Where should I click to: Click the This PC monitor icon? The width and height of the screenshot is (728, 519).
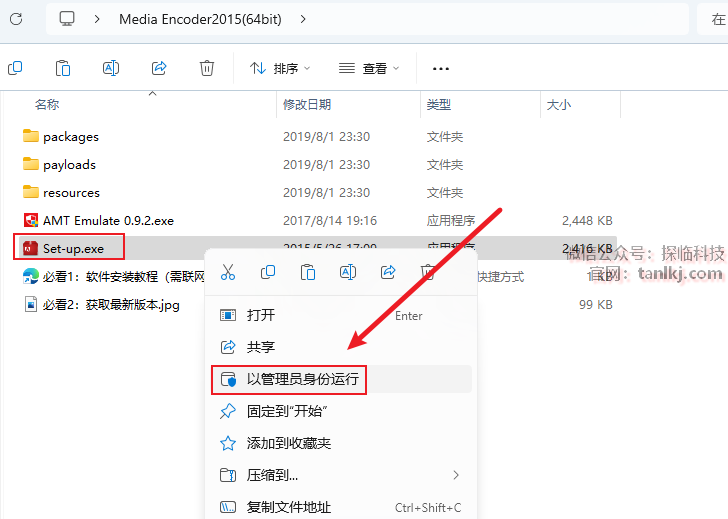[67, 19]
